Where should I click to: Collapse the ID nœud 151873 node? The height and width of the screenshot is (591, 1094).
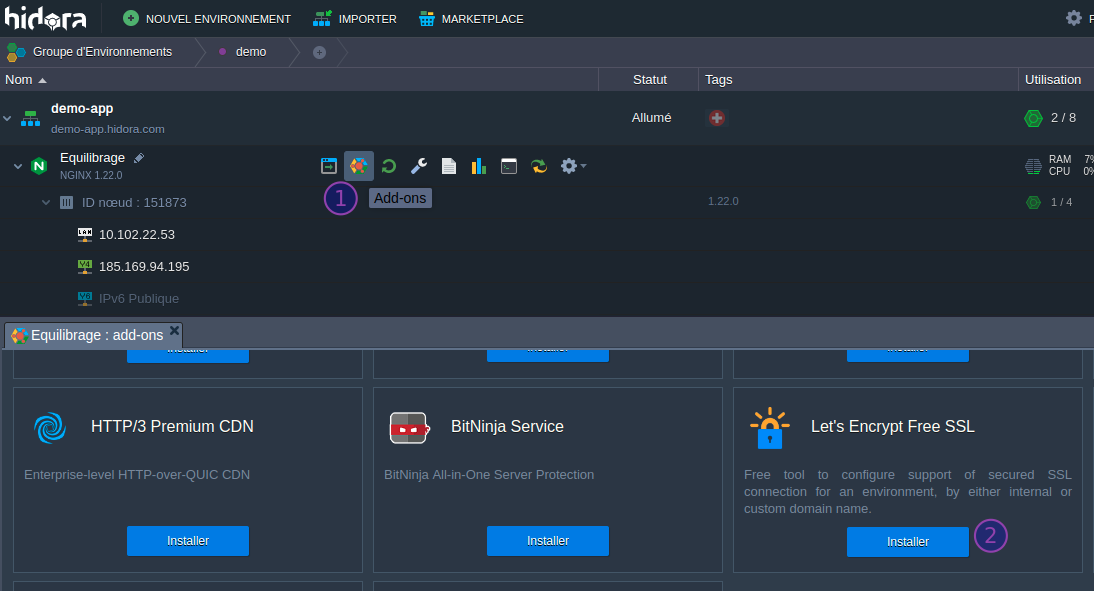click(x=46, y=202)
